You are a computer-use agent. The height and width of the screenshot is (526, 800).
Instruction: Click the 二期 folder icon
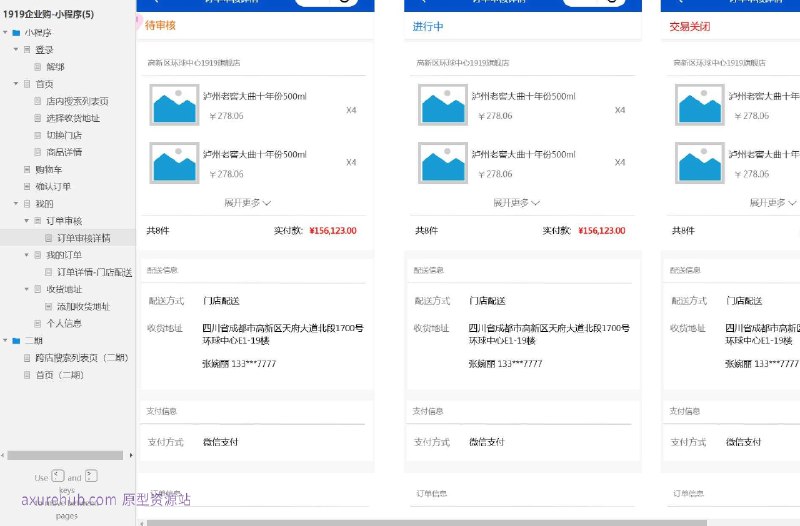pos(16,341)
